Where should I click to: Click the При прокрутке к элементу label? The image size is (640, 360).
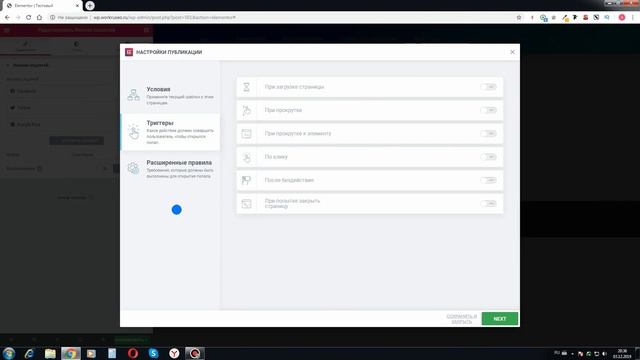(x=298, y=133)
